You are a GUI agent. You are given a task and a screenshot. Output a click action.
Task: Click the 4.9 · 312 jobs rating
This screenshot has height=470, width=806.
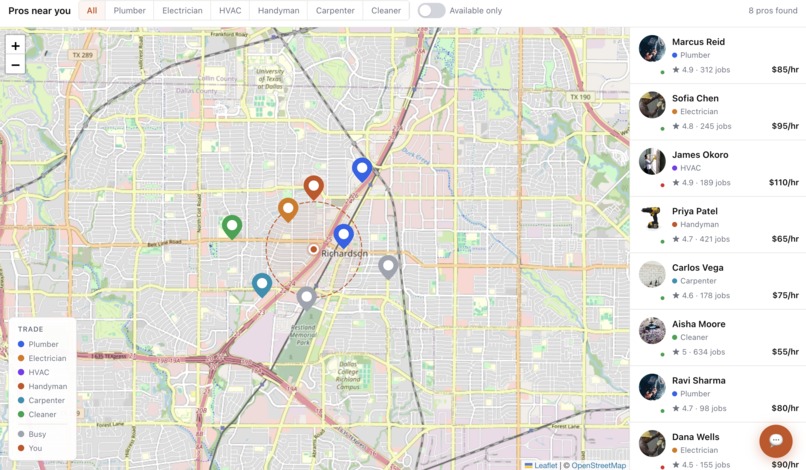coord(701,70)
